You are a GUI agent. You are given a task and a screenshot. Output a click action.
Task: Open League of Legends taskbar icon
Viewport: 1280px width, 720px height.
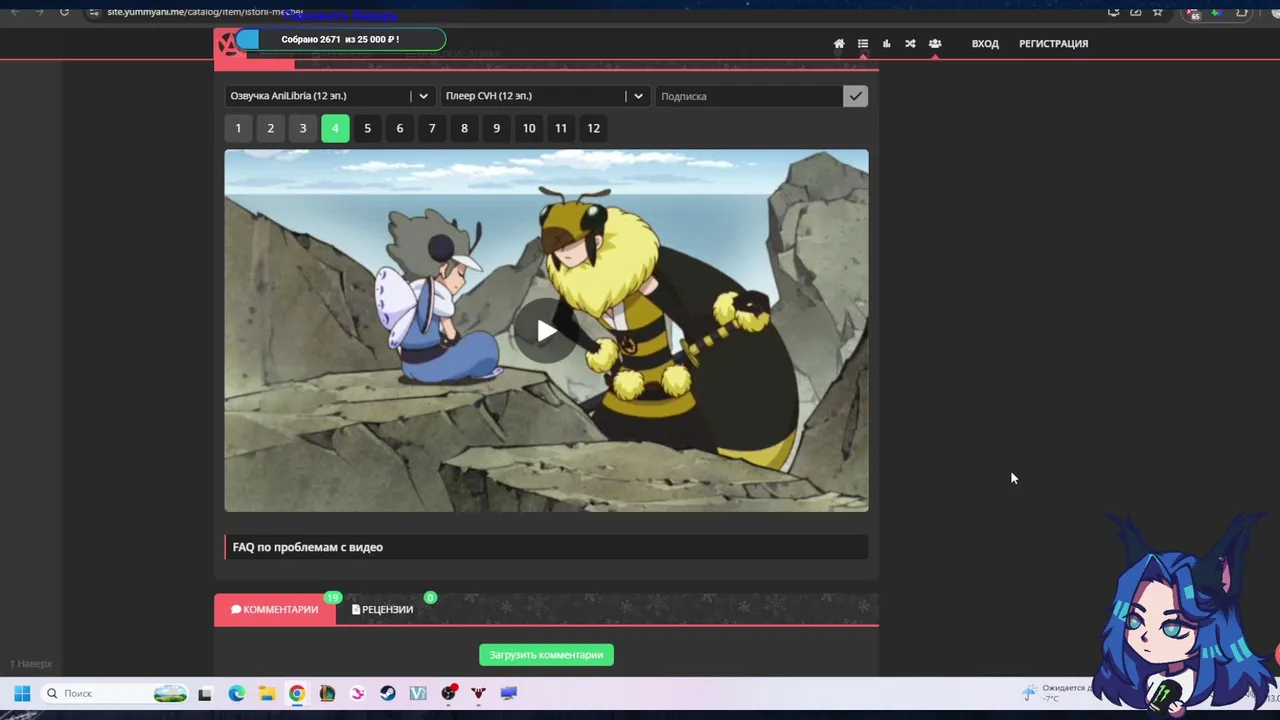pyautogui.click(x=327, y=693)
